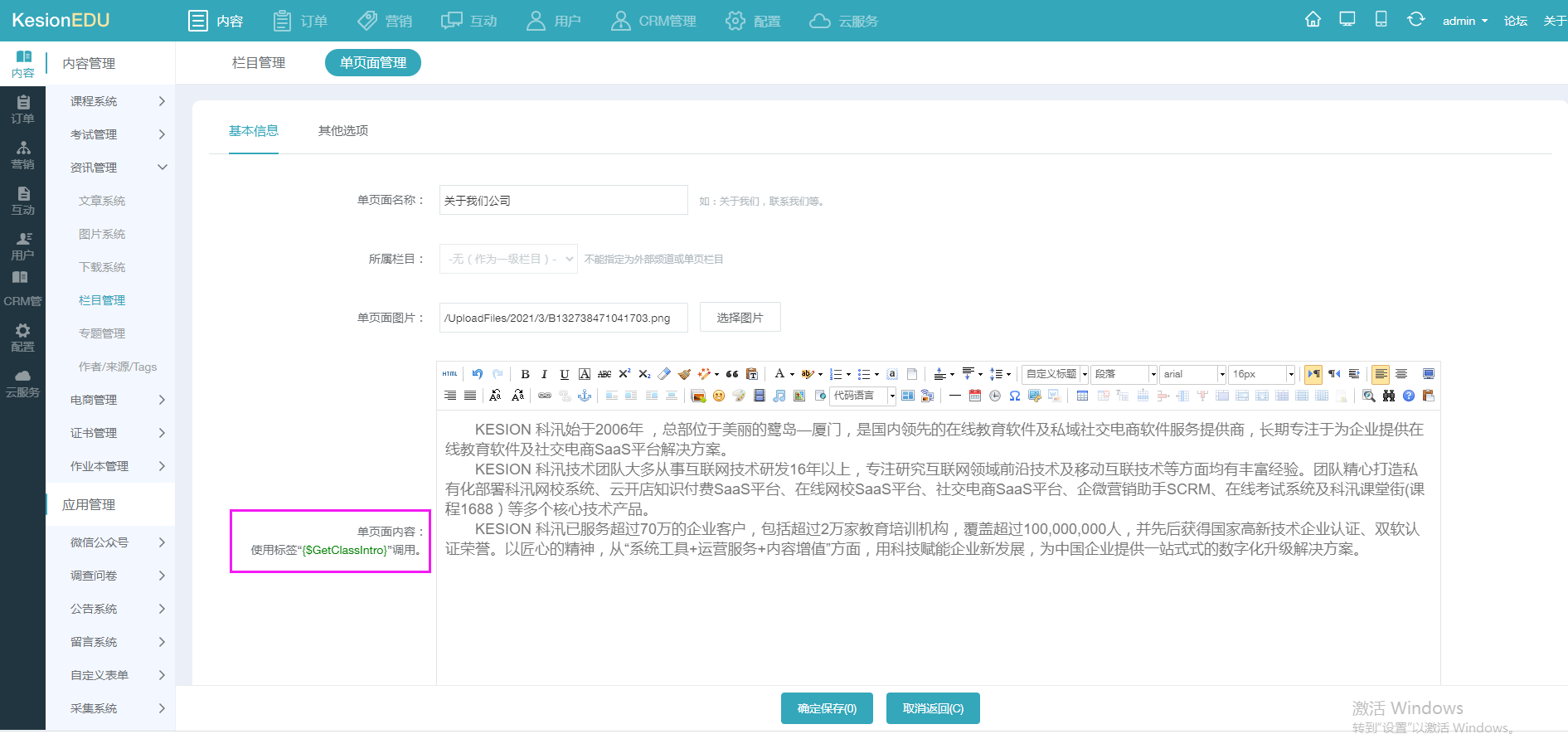Click the insert music note icon
Image resolution: width=1568 pixels, height=734 pixels.
coord(779,396)
